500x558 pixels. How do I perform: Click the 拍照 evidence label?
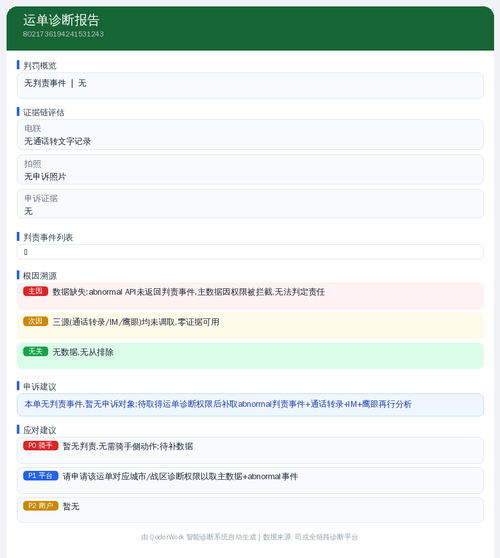click(x=33, y=164)
